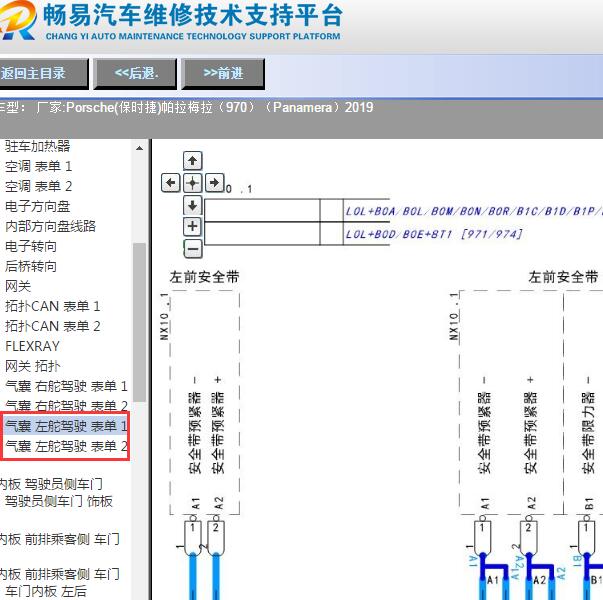Click the platform logo icon
603x600 pixels.
(17, 20)
